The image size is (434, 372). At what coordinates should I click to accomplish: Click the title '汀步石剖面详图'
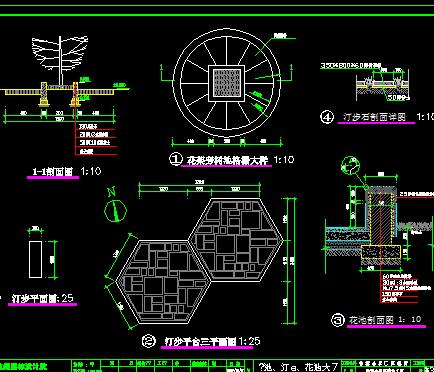click(374, 117)
